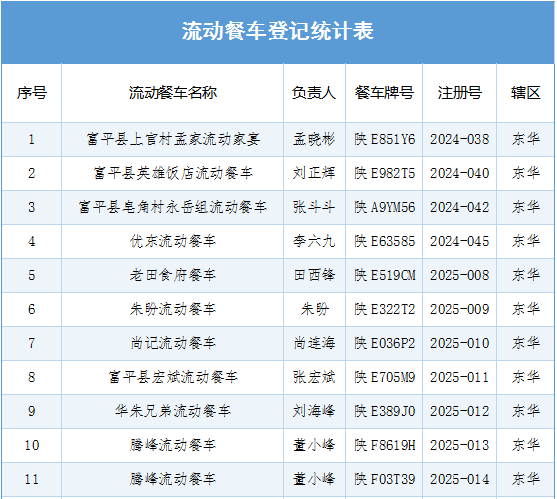Click plate number 陕 F03T39

click(384, 479)
